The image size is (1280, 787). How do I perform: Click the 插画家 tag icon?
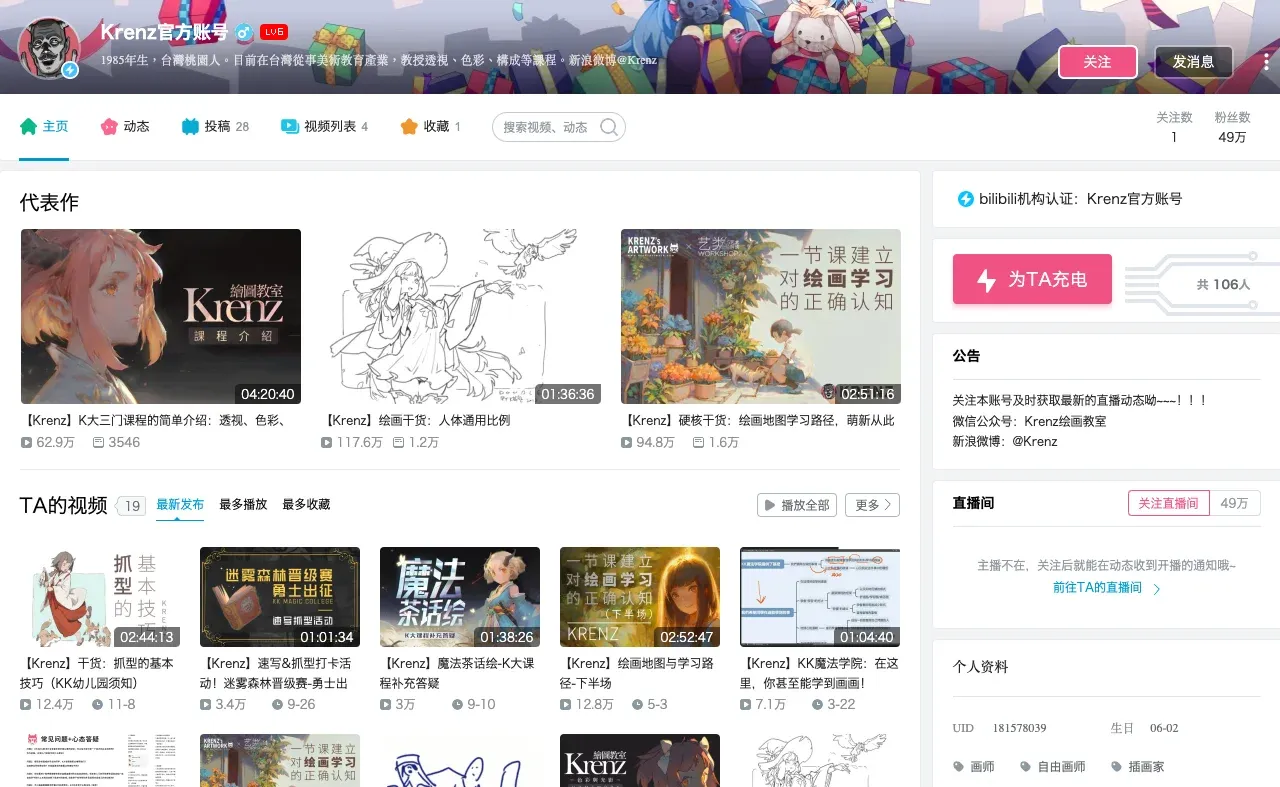[1116, 767]
